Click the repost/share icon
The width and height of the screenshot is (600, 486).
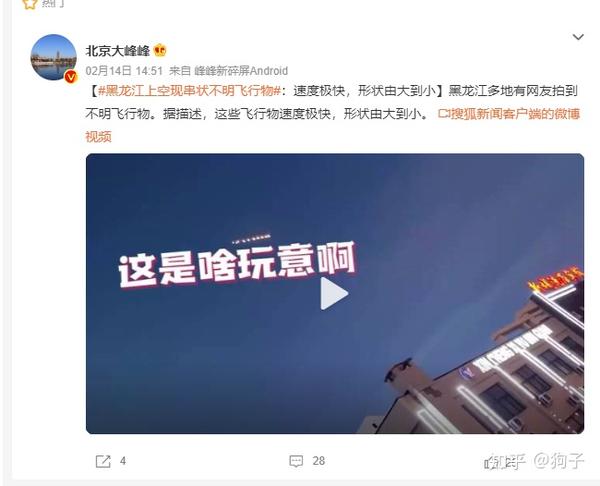tap(103, 461)
